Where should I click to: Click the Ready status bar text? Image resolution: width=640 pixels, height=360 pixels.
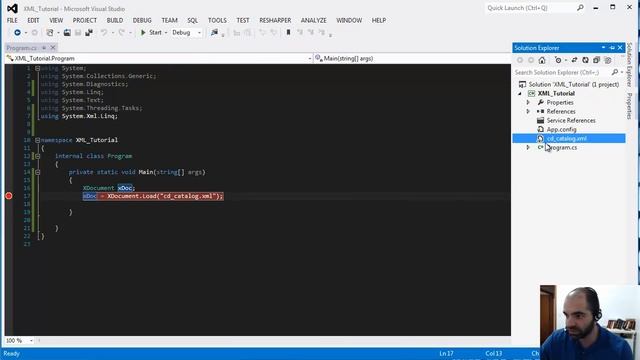pos(11,354)
